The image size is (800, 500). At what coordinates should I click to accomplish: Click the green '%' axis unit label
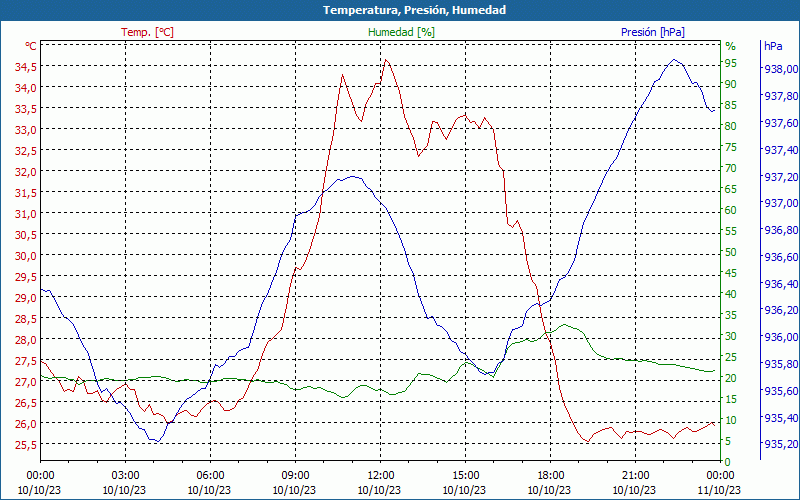click(731, 46)
